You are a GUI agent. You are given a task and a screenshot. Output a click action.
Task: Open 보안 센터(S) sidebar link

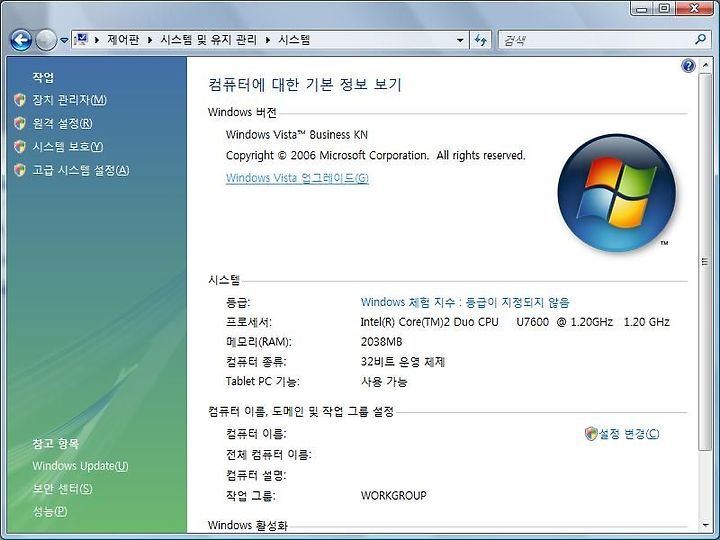pyautogui.click(x=62, y=489)
